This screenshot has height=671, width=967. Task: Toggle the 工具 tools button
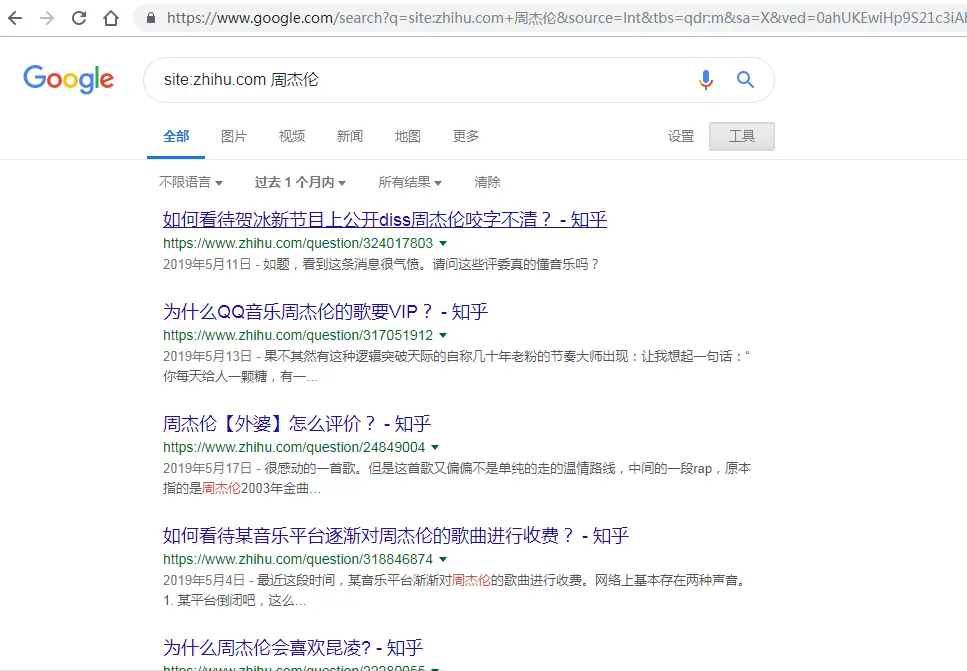[742, 136]
